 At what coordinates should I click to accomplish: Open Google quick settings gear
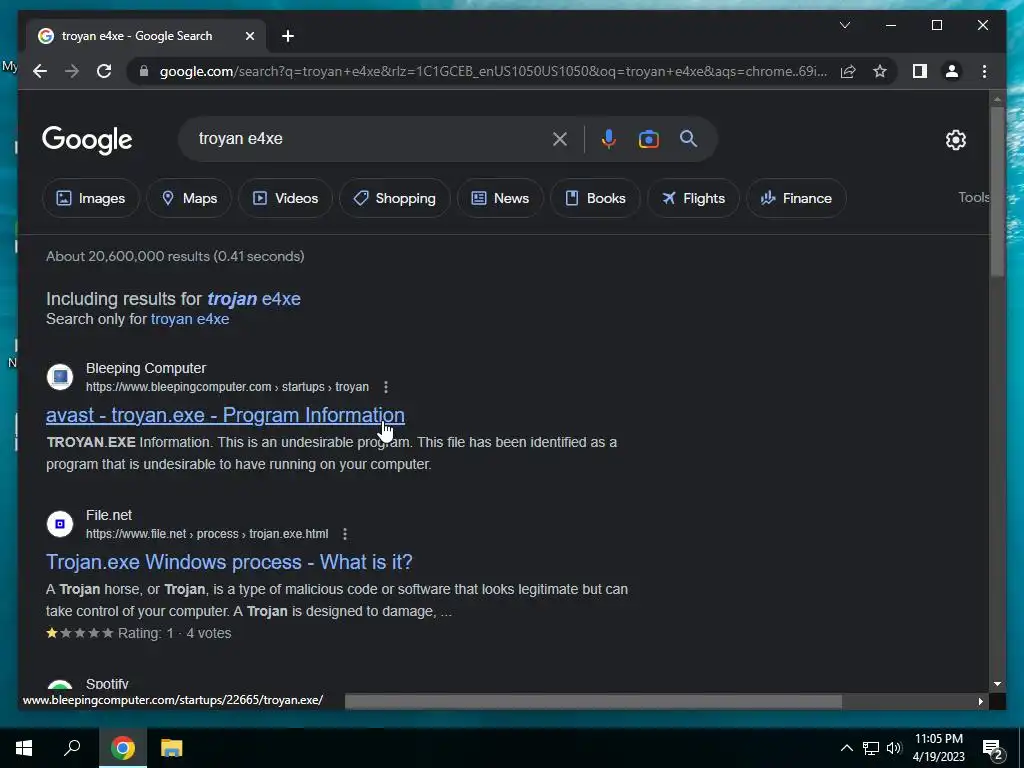tap(955, 139)
